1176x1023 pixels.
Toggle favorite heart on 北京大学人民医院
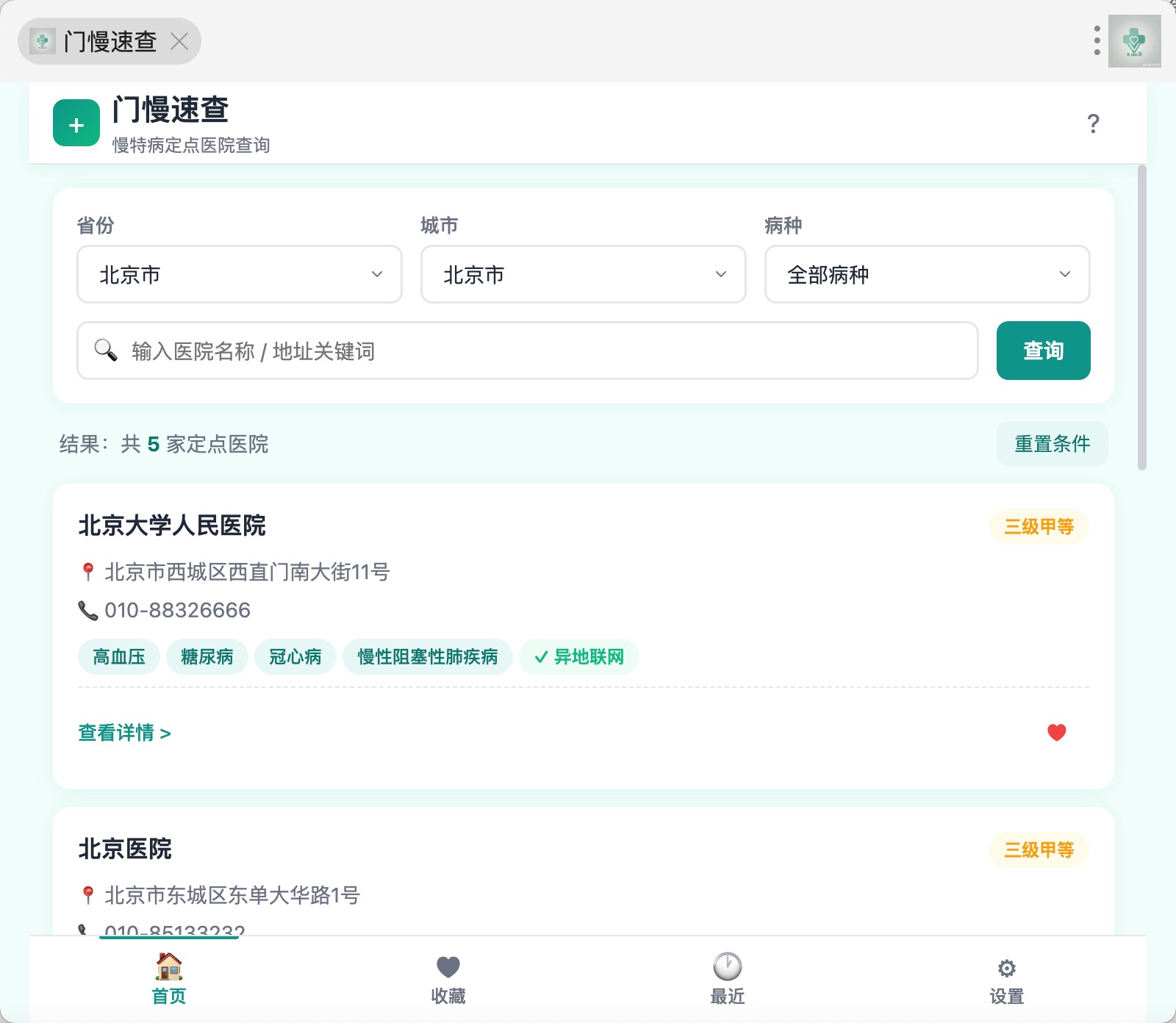point(1057,732)
